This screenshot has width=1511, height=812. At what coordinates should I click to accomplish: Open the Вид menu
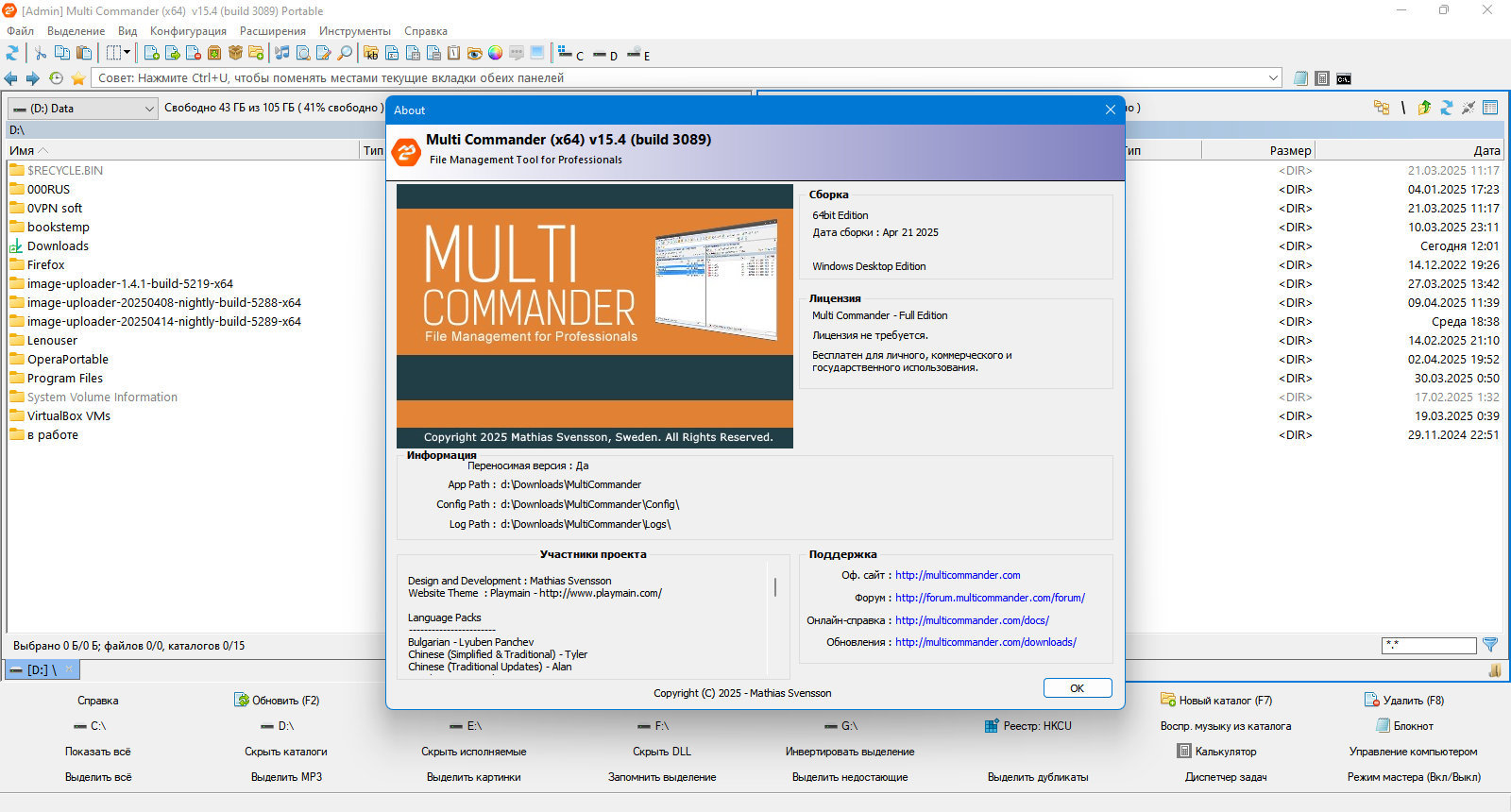tap(127, 31)
